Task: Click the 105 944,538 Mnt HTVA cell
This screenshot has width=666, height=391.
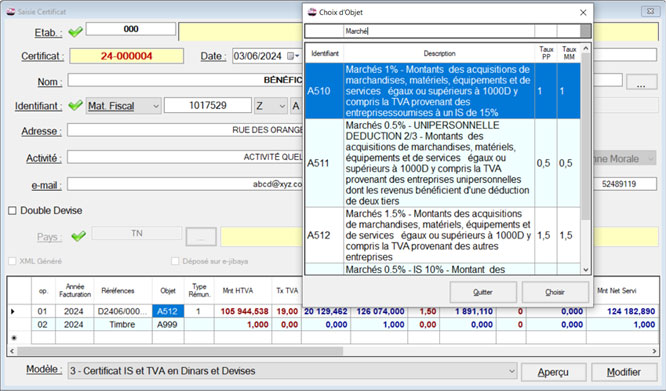Action: click(x=243, y=311)
